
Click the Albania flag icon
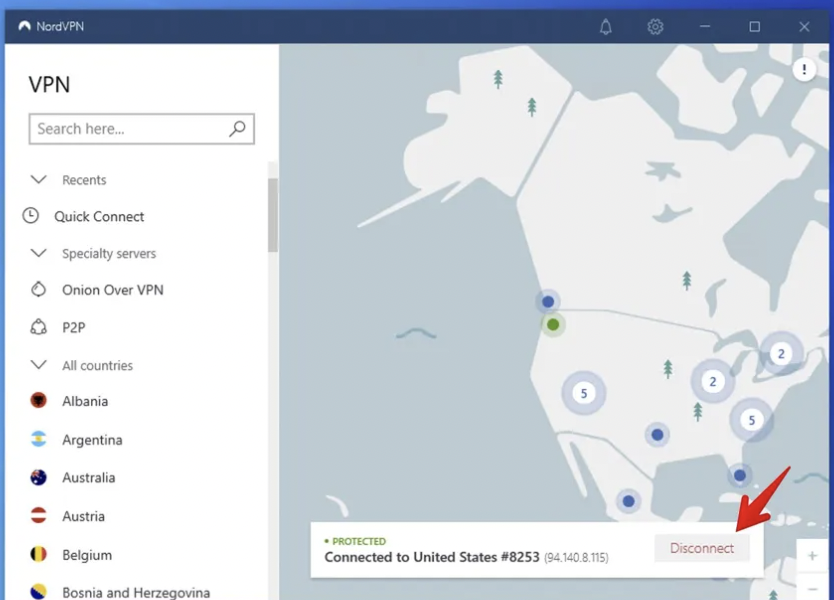tap(39, 401)
